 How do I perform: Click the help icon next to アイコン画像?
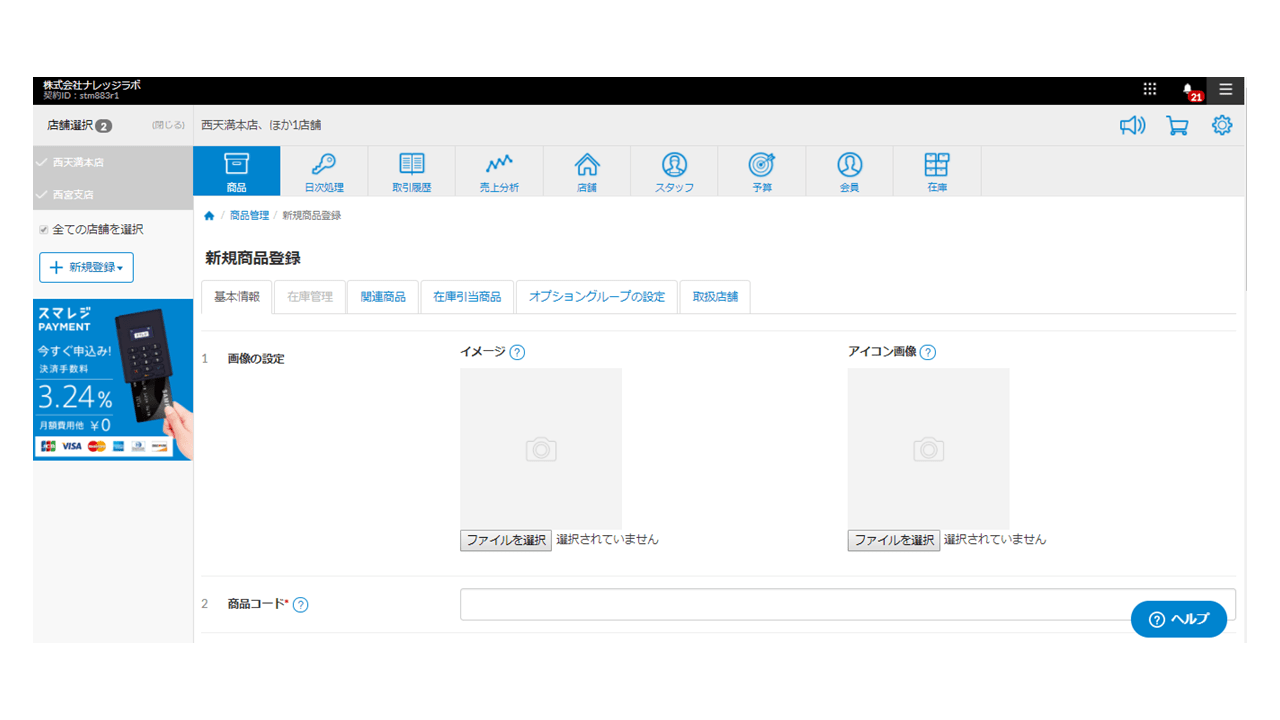click(928, 352)
